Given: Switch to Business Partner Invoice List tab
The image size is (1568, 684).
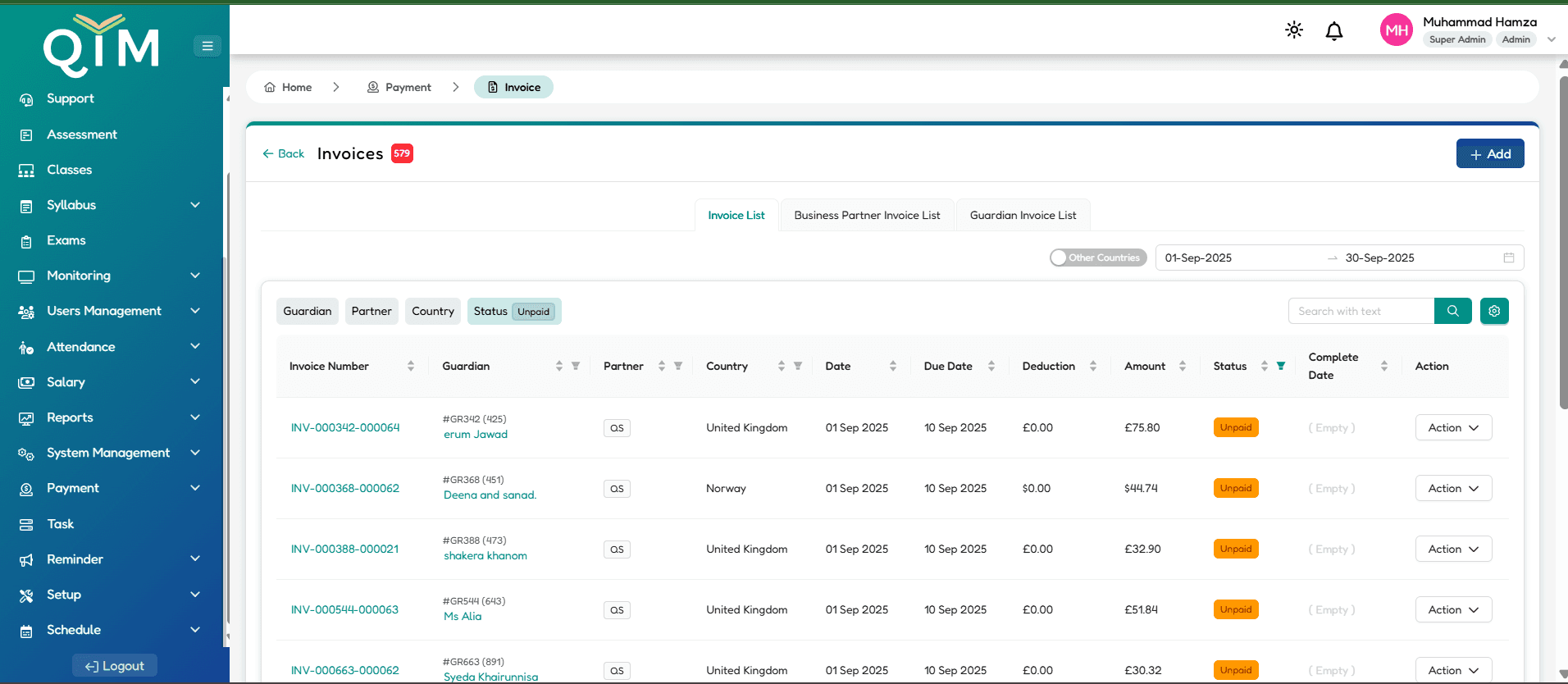Looking at the screenshot, I should 867,215.
